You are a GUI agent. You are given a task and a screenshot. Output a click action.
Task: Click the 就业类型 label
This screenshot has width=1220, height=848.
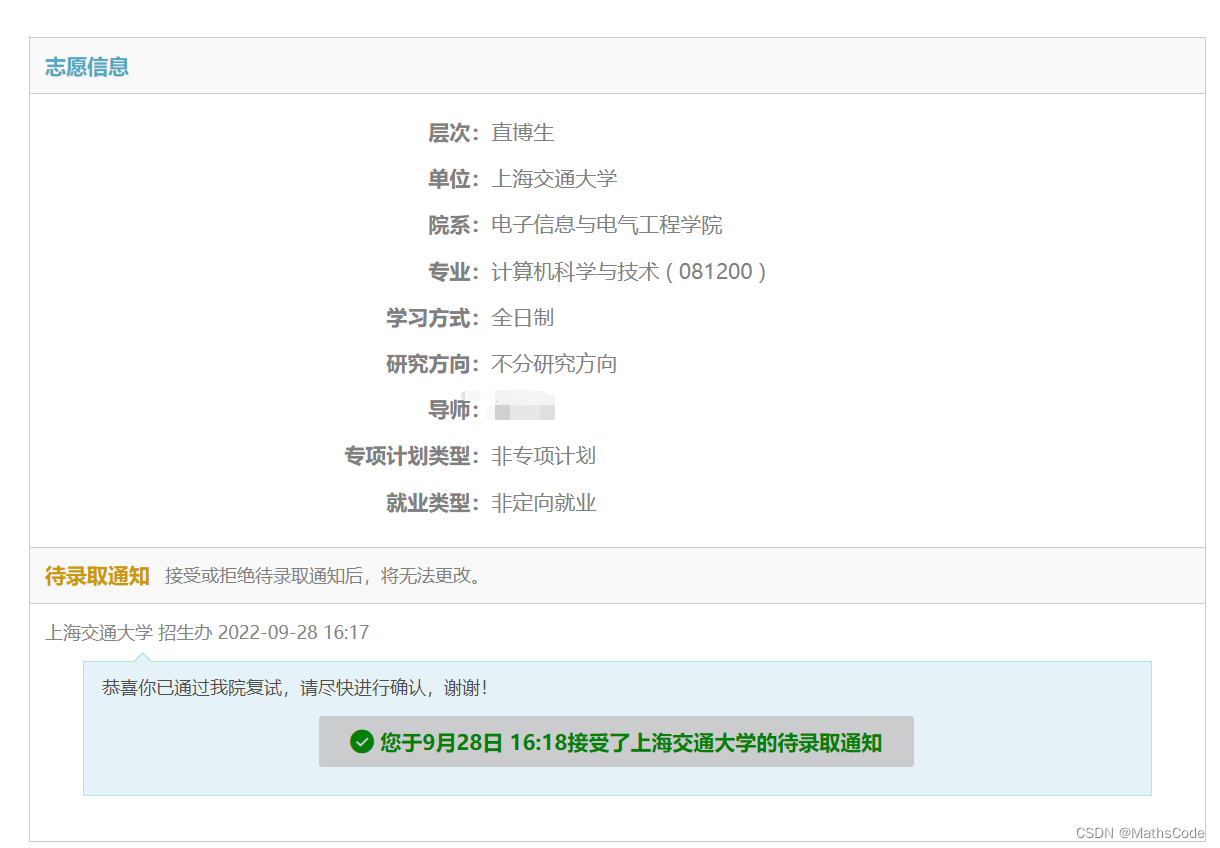433,503
